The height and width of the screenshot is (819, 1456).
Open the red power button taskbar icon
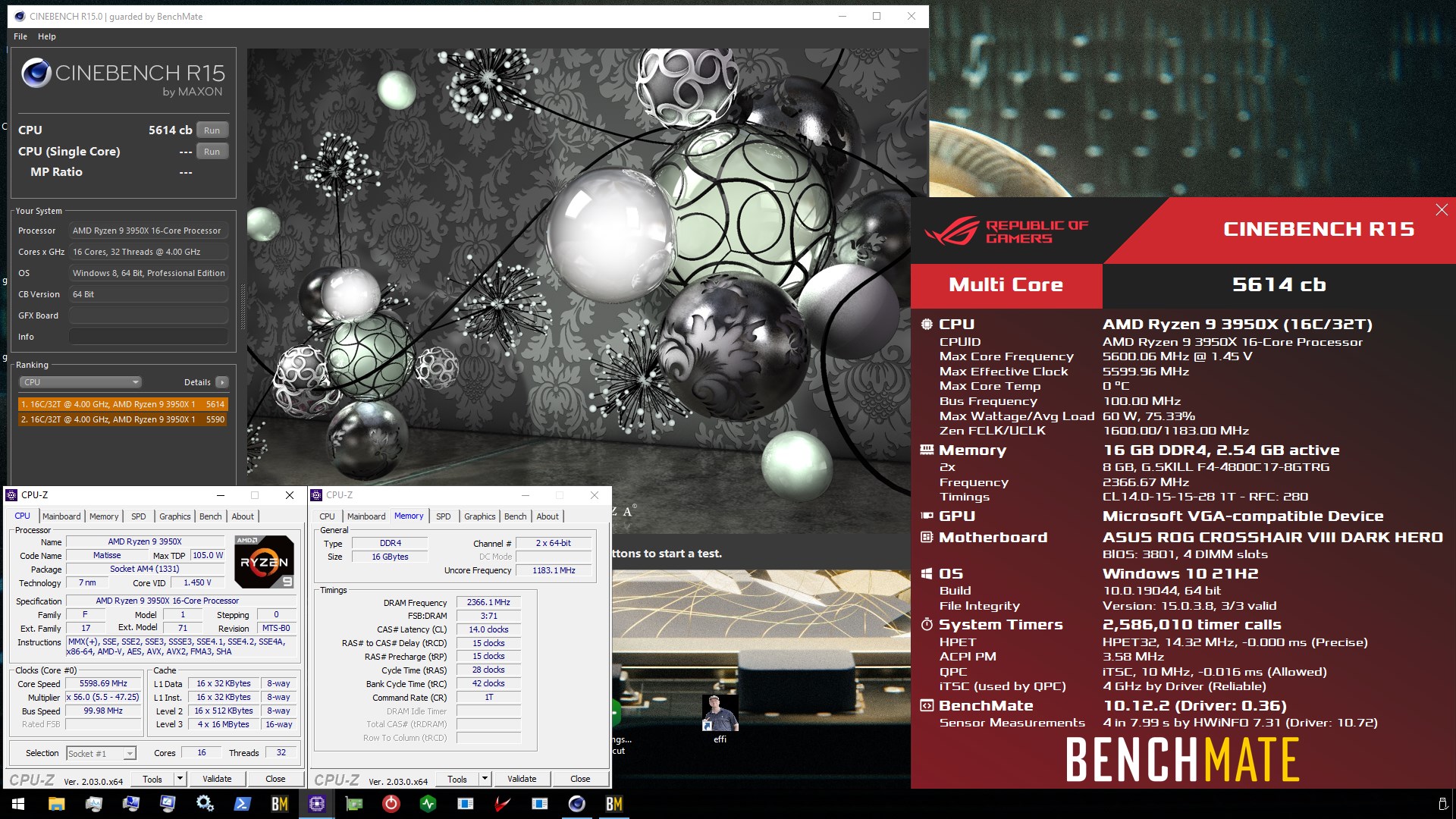coord(391,804)
